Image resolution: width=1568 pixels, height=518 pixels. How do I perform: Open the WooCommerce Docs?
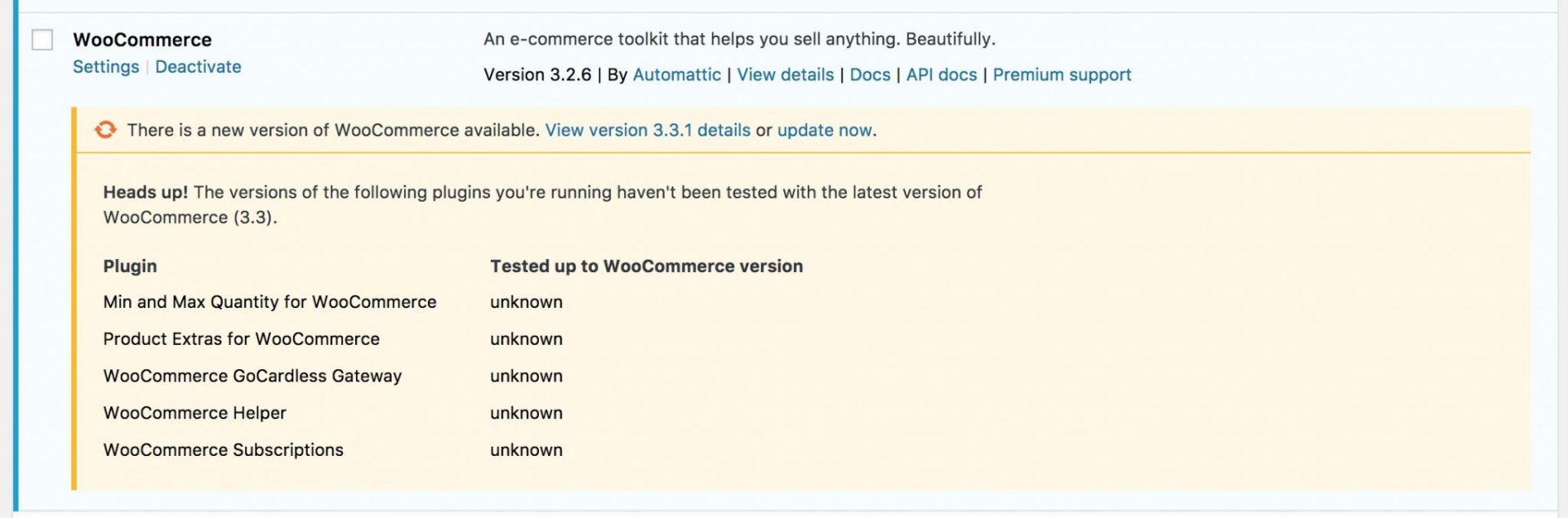(869, 74)
